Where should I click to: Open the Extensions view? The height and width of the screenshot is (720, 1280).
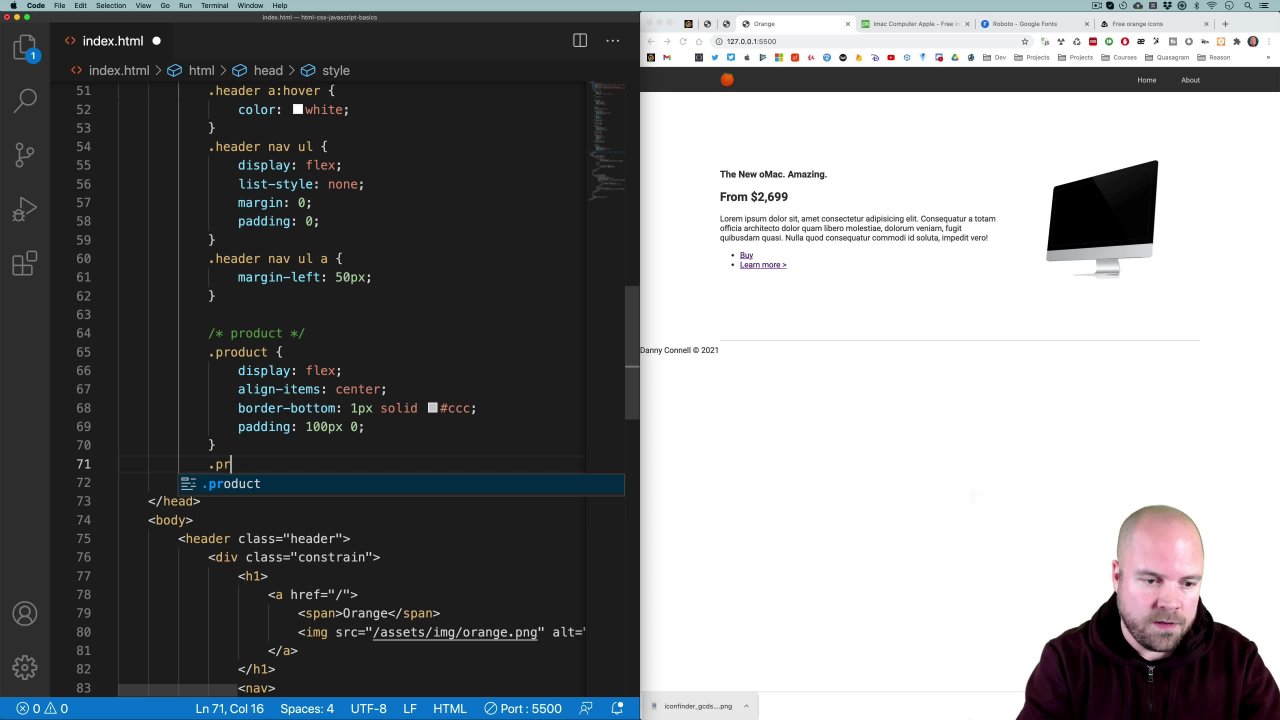pyautogui.click(x=25, y=264)
